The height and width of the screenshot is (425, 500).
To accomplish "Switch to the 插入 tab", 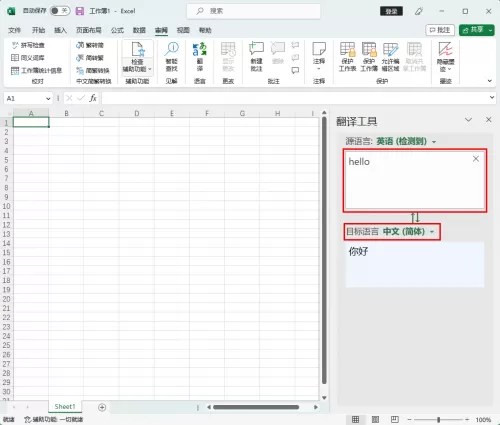I will tap(60, 30).
